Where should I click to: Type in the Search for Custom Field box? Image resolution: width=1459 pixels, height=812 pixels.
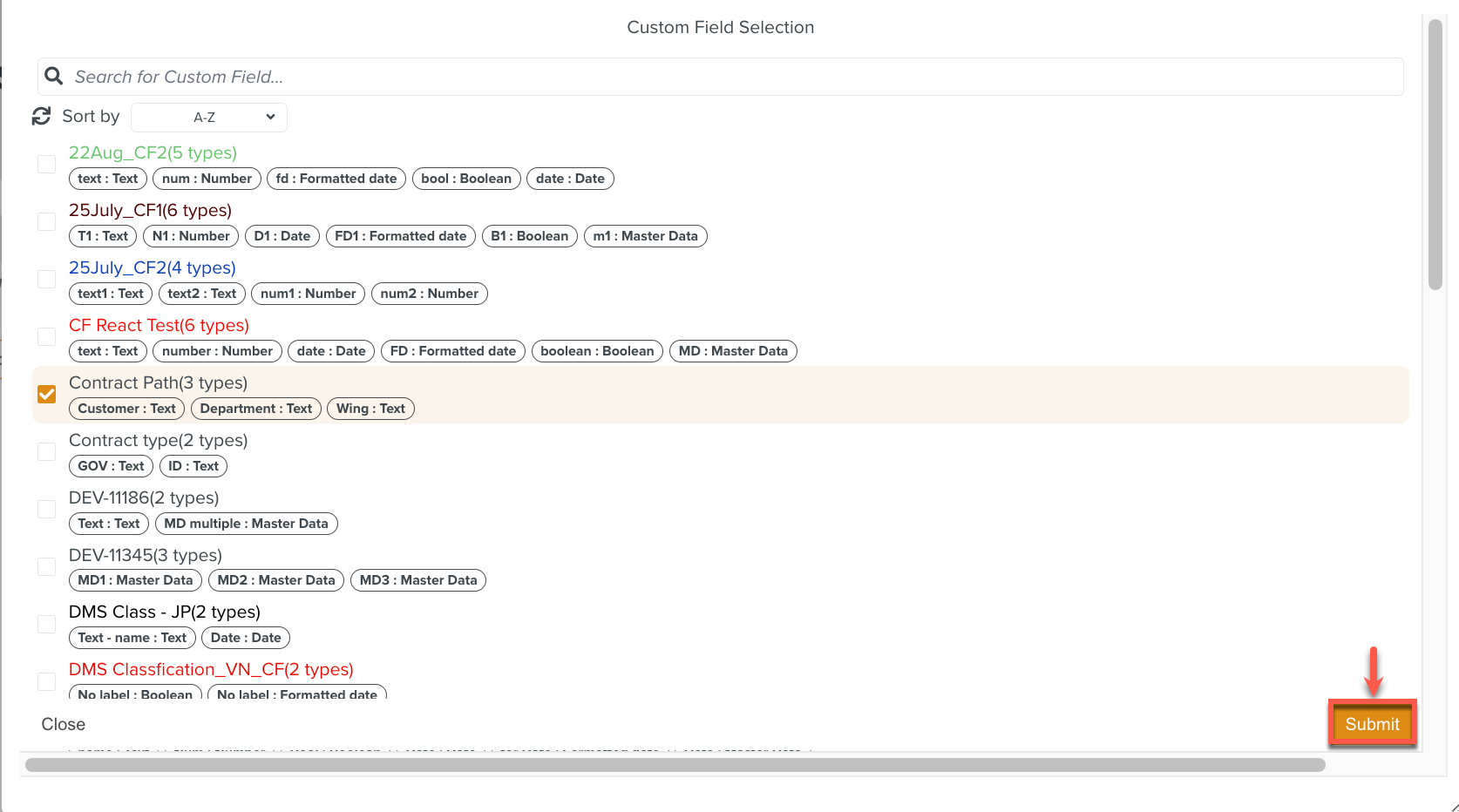click(x=732, y=77)
